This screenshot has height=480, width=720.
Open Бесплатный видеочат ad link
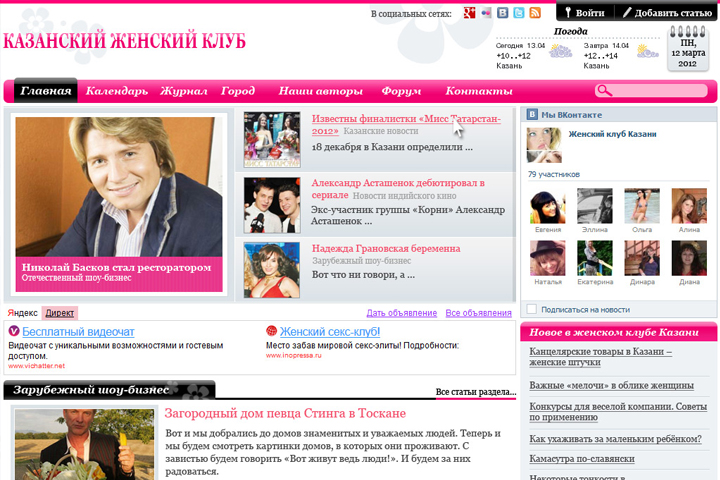[x=78, y=332]
